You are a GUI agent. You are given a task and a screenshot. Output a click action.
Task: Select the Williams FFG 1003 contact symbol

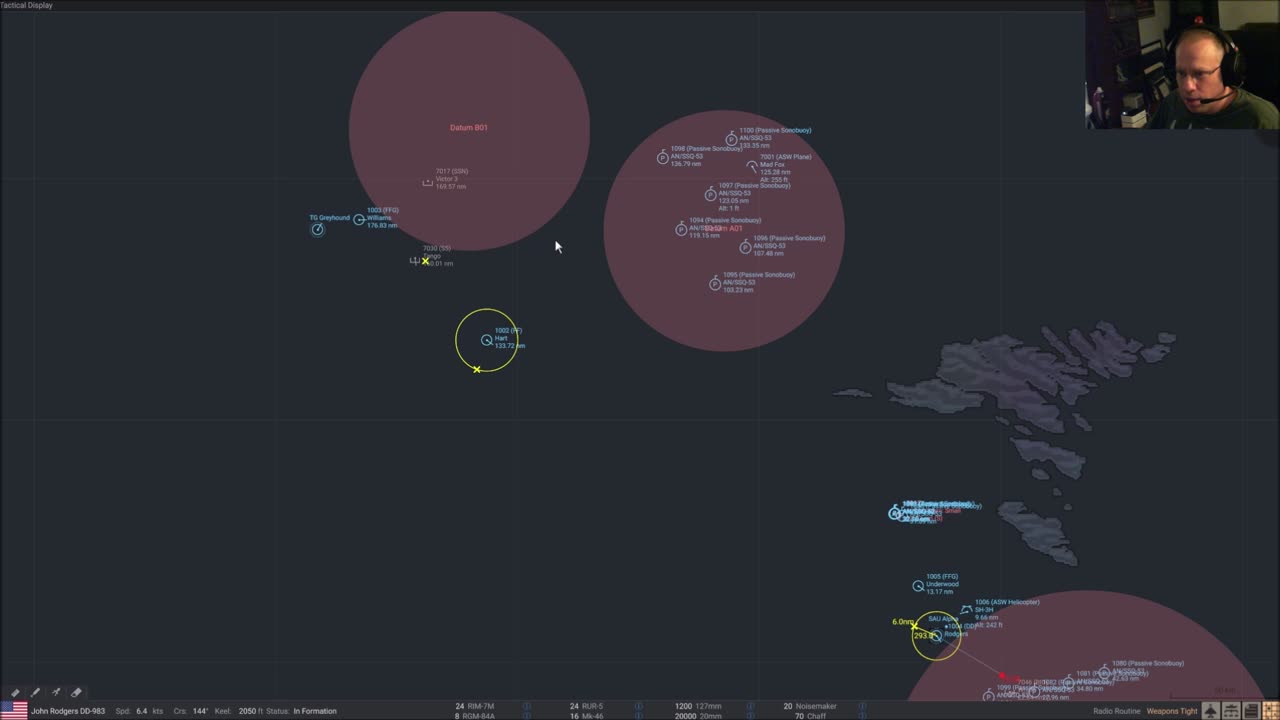359,219
